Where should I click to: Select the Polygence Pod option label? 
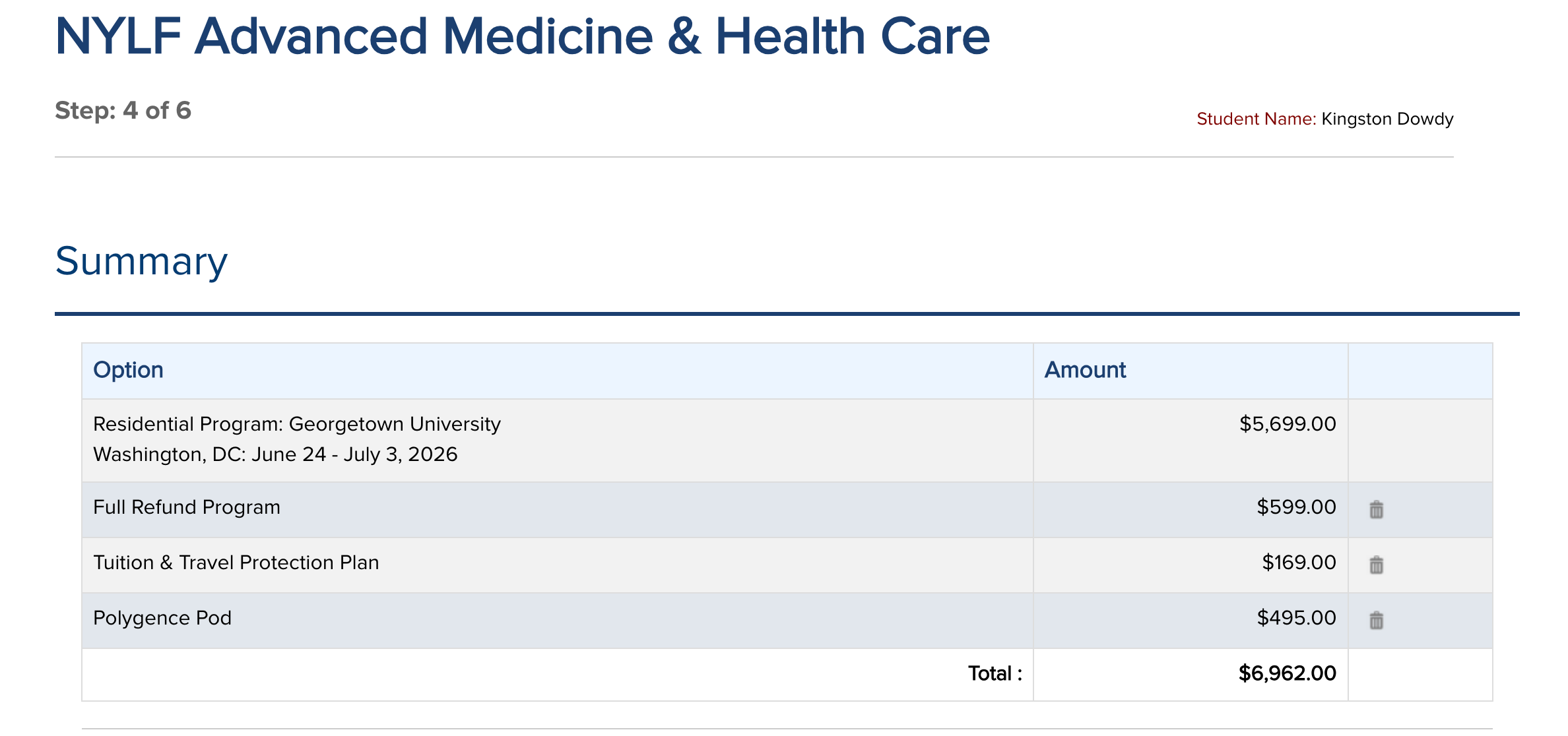(x=162, y=618)
